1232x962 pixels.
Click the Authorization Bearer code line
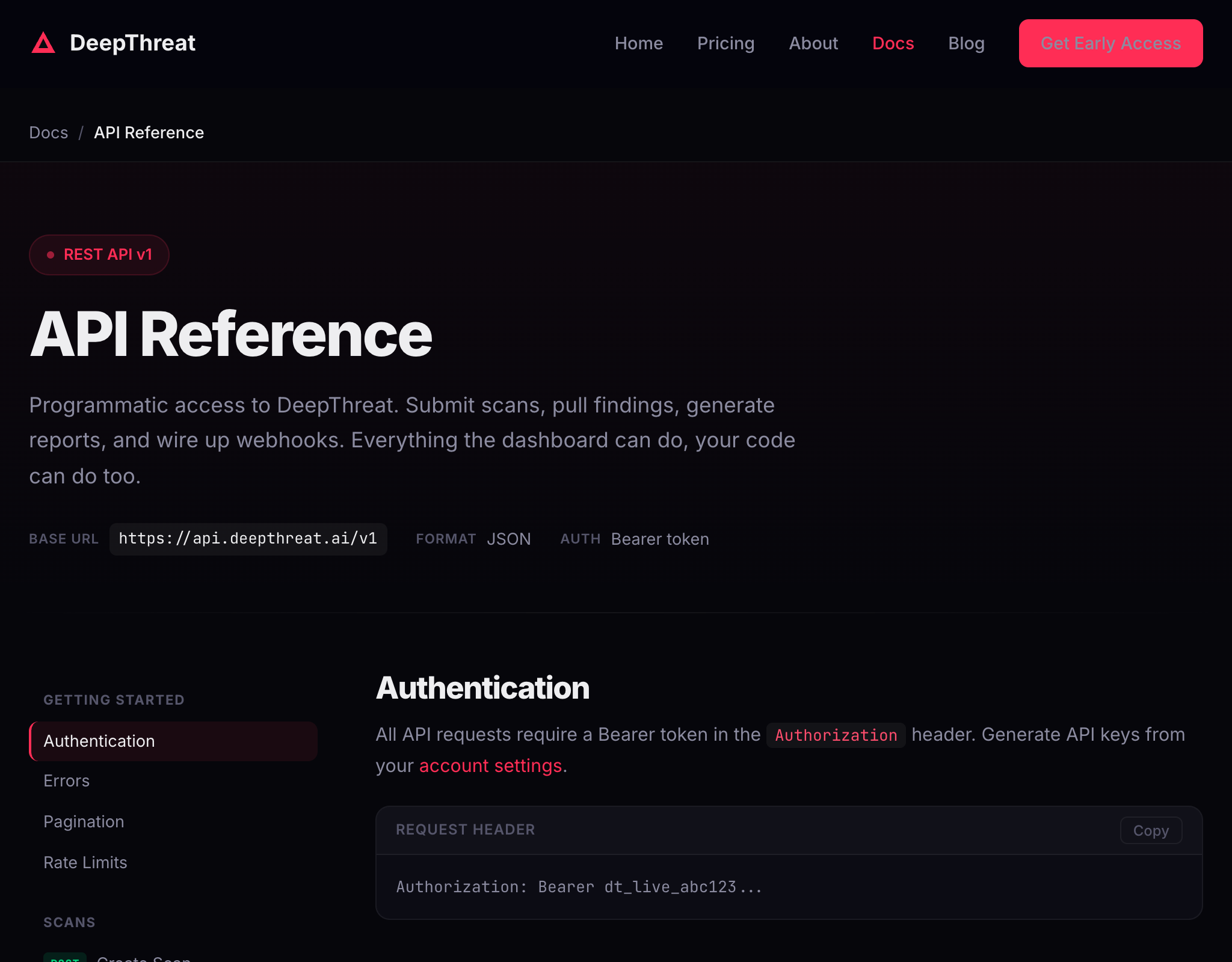tap(579, 887)
